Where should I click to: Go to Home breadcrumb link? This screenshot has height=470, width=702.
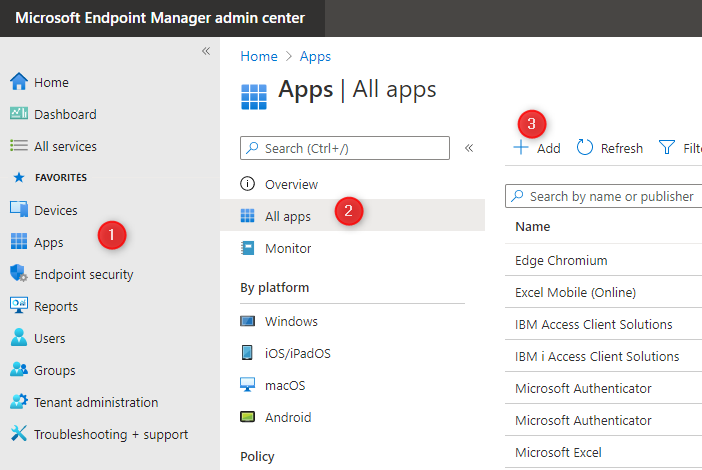click(259, 57)
